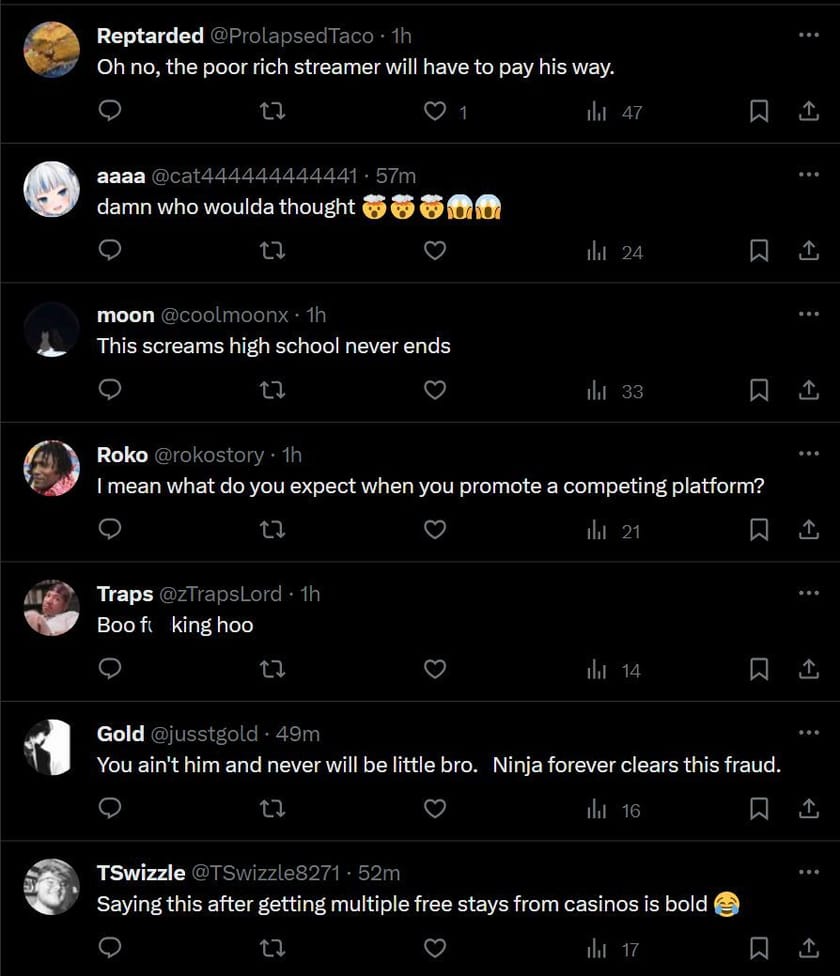This screenshot has height=976, width=840.
Task: Reply to TSwizzle's casino tweet
Action: pyautogui.click(x=111, y=949)
